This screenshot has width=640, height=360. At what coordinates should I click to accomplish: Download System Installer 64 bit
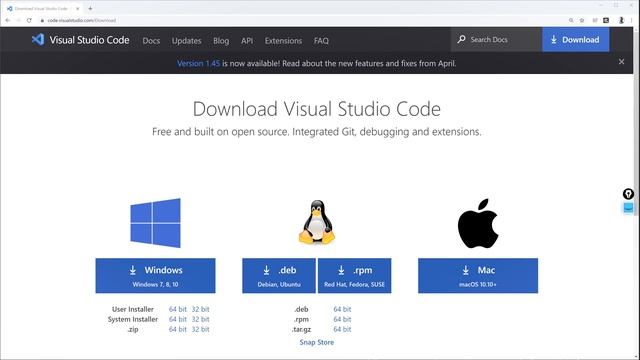[178, 319]
